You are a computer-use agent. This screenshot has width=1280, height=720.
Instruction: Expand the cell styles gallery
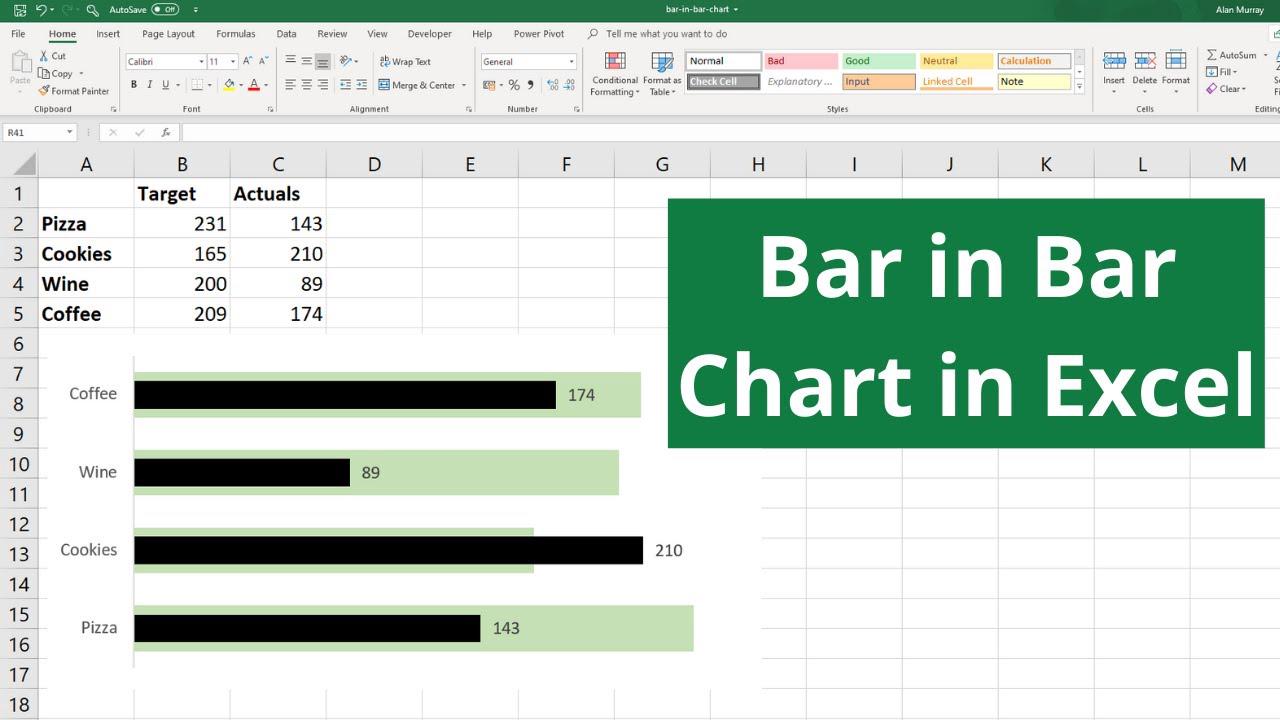[1079, 87]
